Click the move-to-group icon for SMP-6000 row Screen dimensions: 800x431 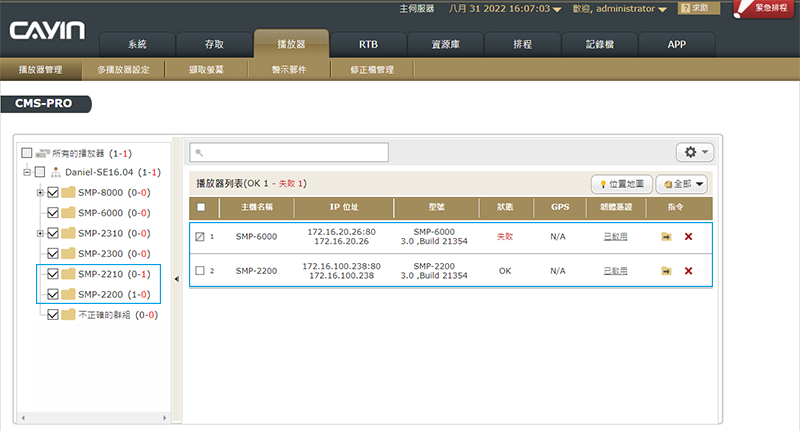click(x=666, y=237)
